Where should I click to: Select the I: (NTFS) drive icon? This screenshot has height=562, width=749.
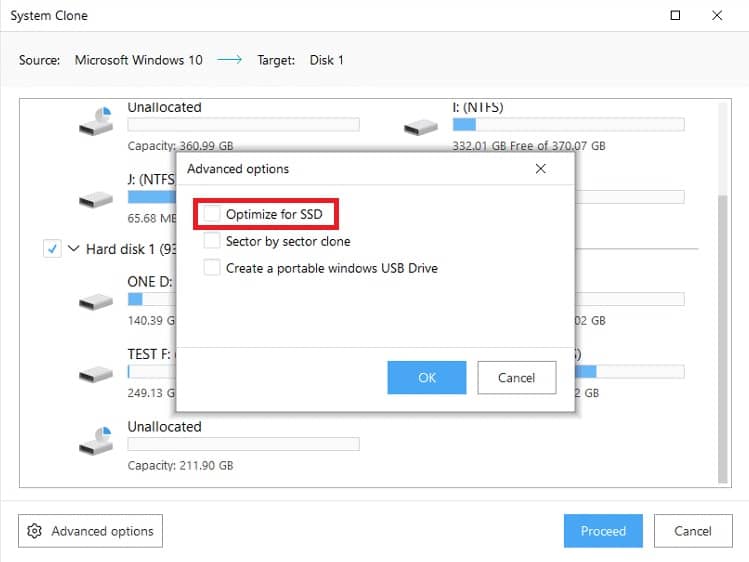click(x=421, y=127)
